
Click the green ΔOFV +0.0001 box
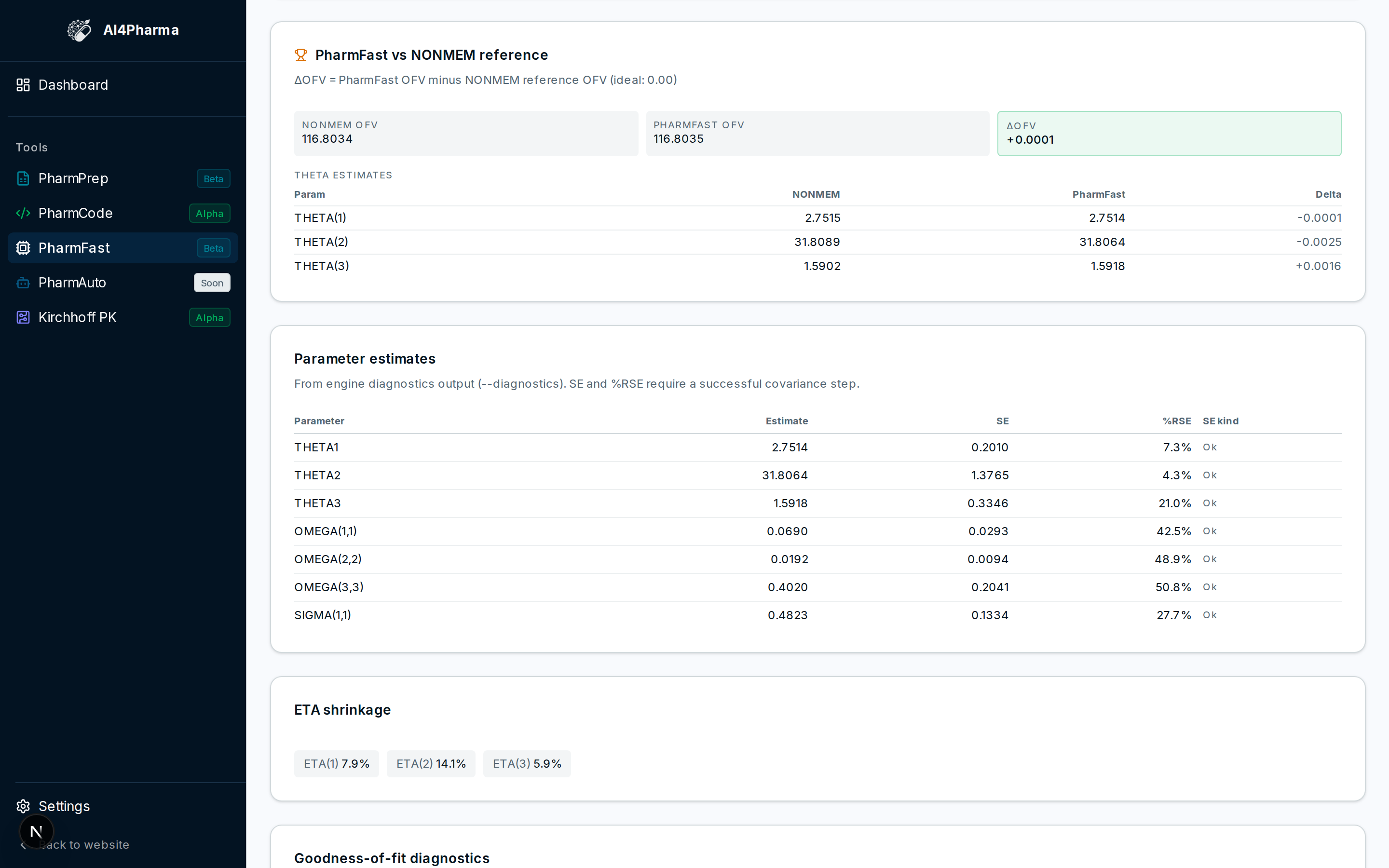1169,133
